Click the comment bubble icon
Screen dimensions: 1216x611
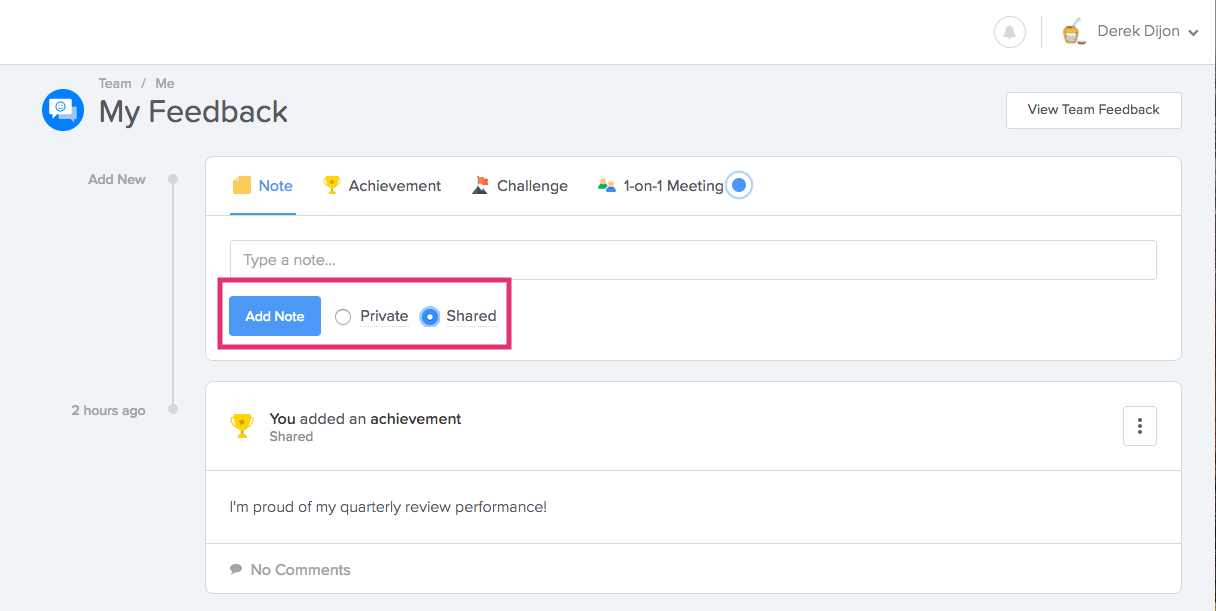(236, 569)
